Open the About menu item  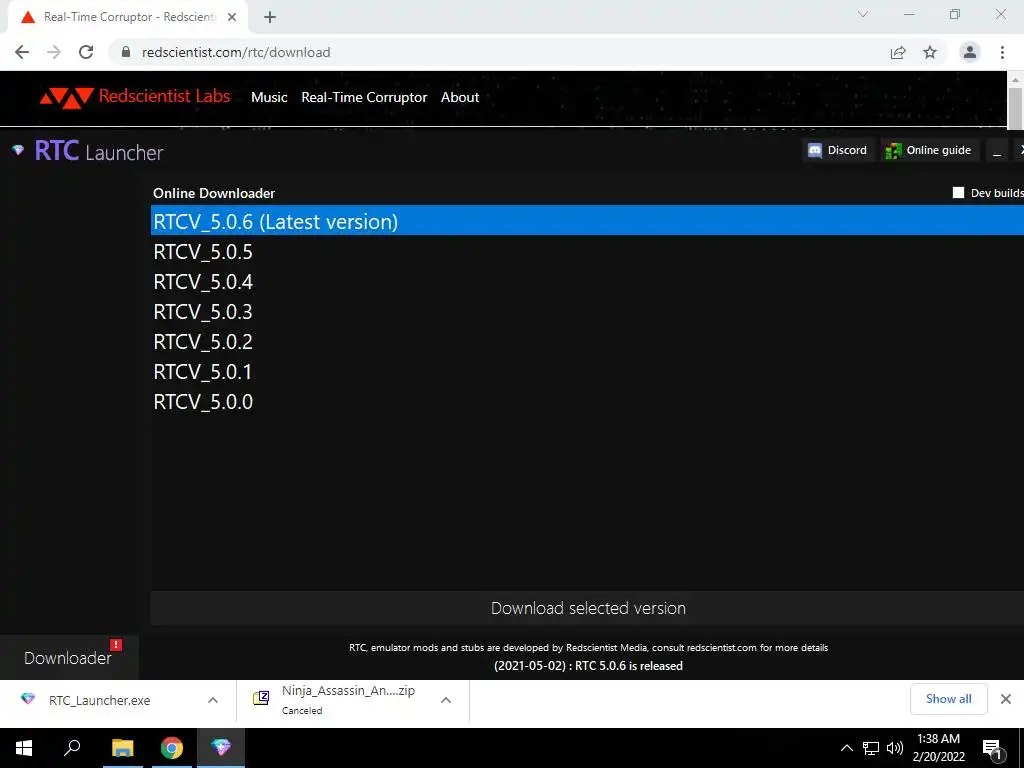tap(460, 97)
